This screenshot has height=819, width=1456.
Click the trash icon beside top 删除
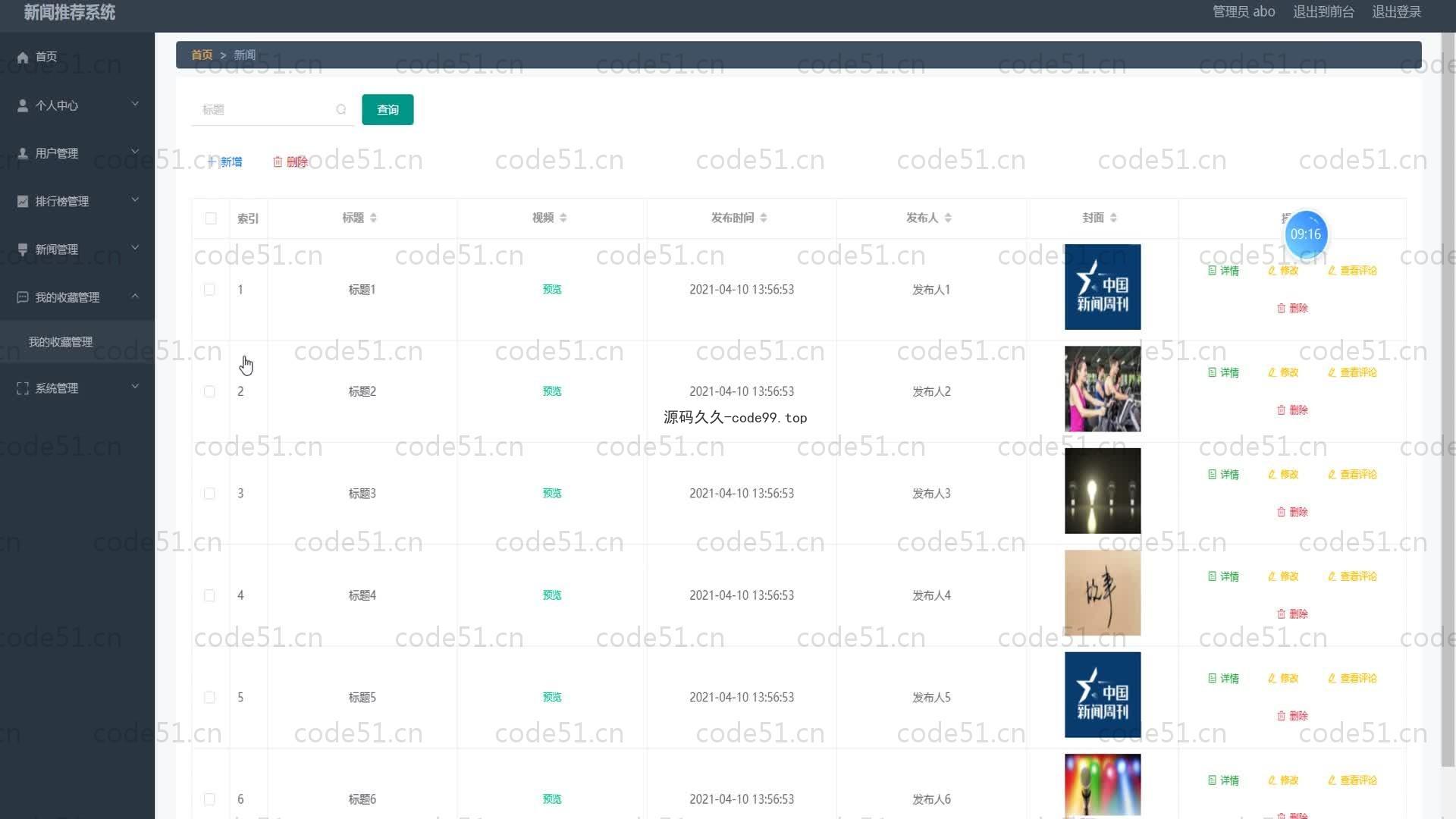[278, 162]
